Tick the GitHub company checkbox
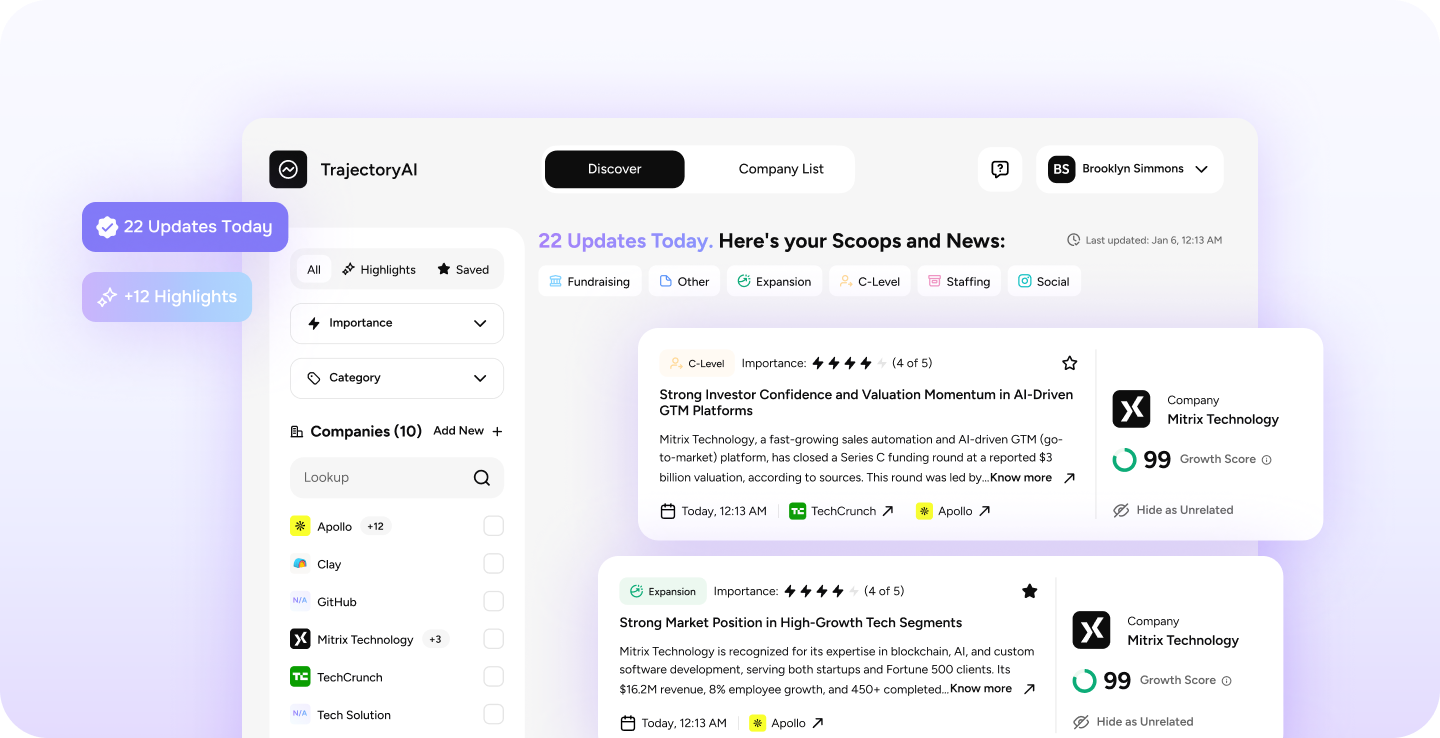 click(x=493, y=601)
